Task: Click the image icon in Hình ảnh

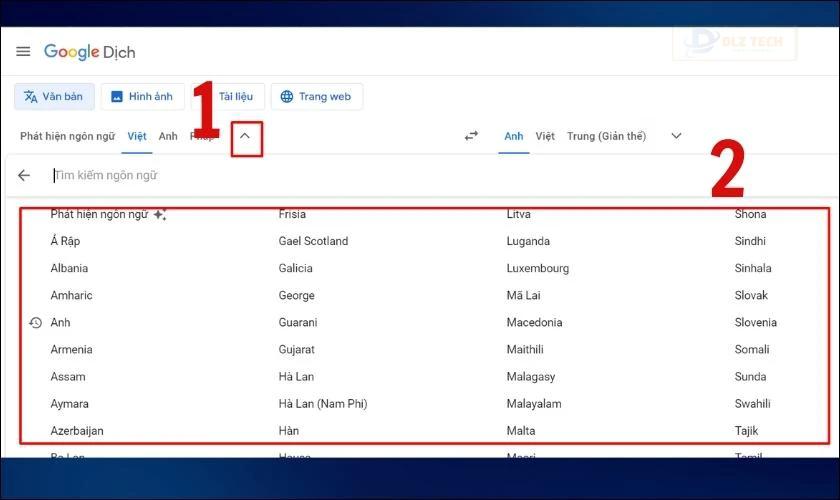Action: point(117,96)
